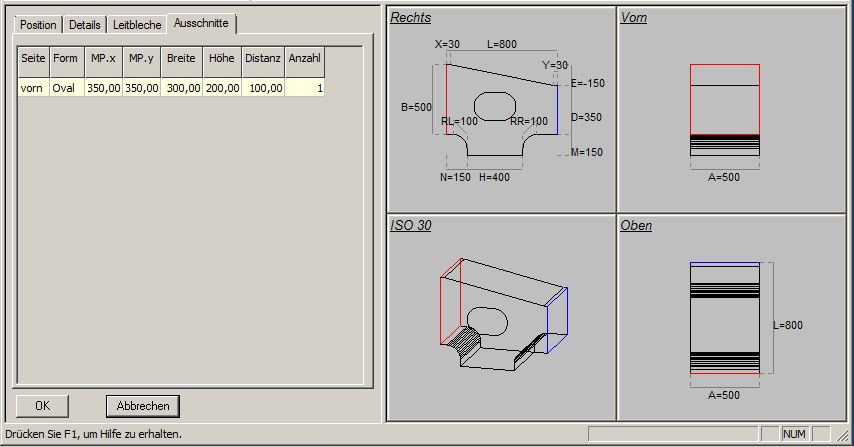Click the Ausschnitte tab
Viewport: 854px width, 447px height.
(x=203, y=23)
